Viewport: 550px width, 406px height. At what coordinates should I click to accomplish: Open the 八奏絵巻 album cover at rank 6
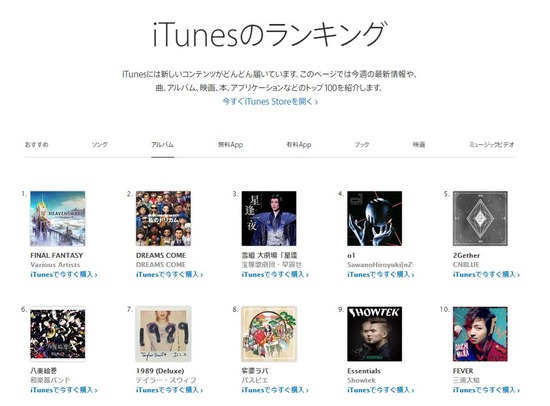(58, 334)
